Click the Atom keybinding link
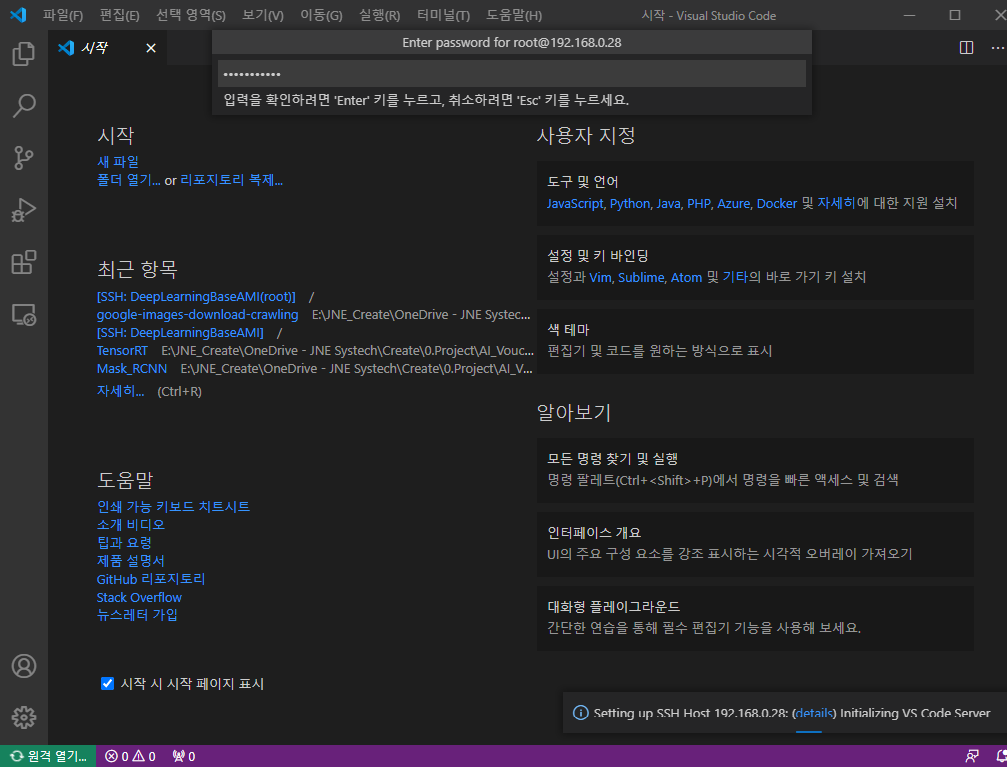This screenshot has height=767, width=1007. (x=687, y=278)
